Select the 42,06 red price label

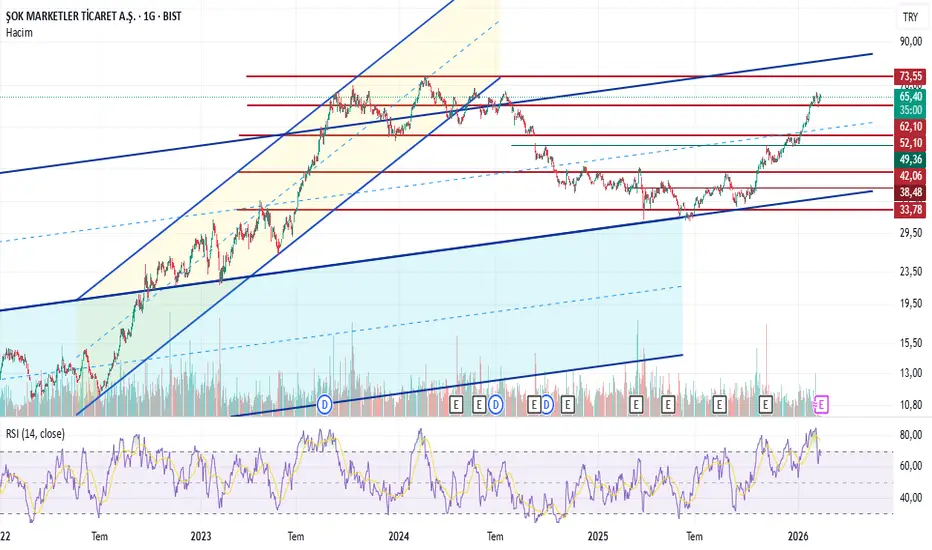tap(910, 175)
